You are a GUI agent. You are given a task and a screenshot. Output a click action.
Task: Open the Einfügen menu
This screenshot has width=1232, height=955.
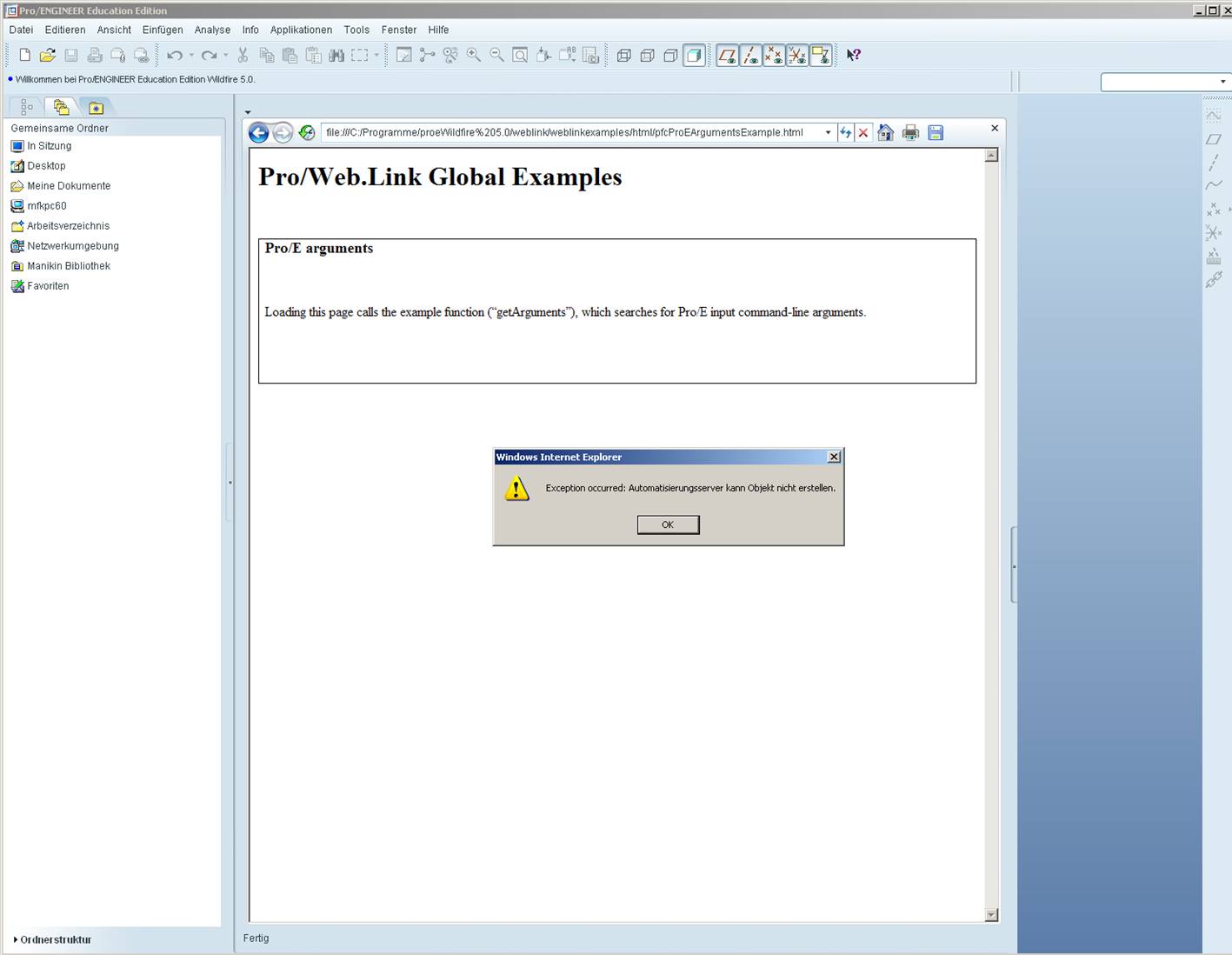point(163,30)
